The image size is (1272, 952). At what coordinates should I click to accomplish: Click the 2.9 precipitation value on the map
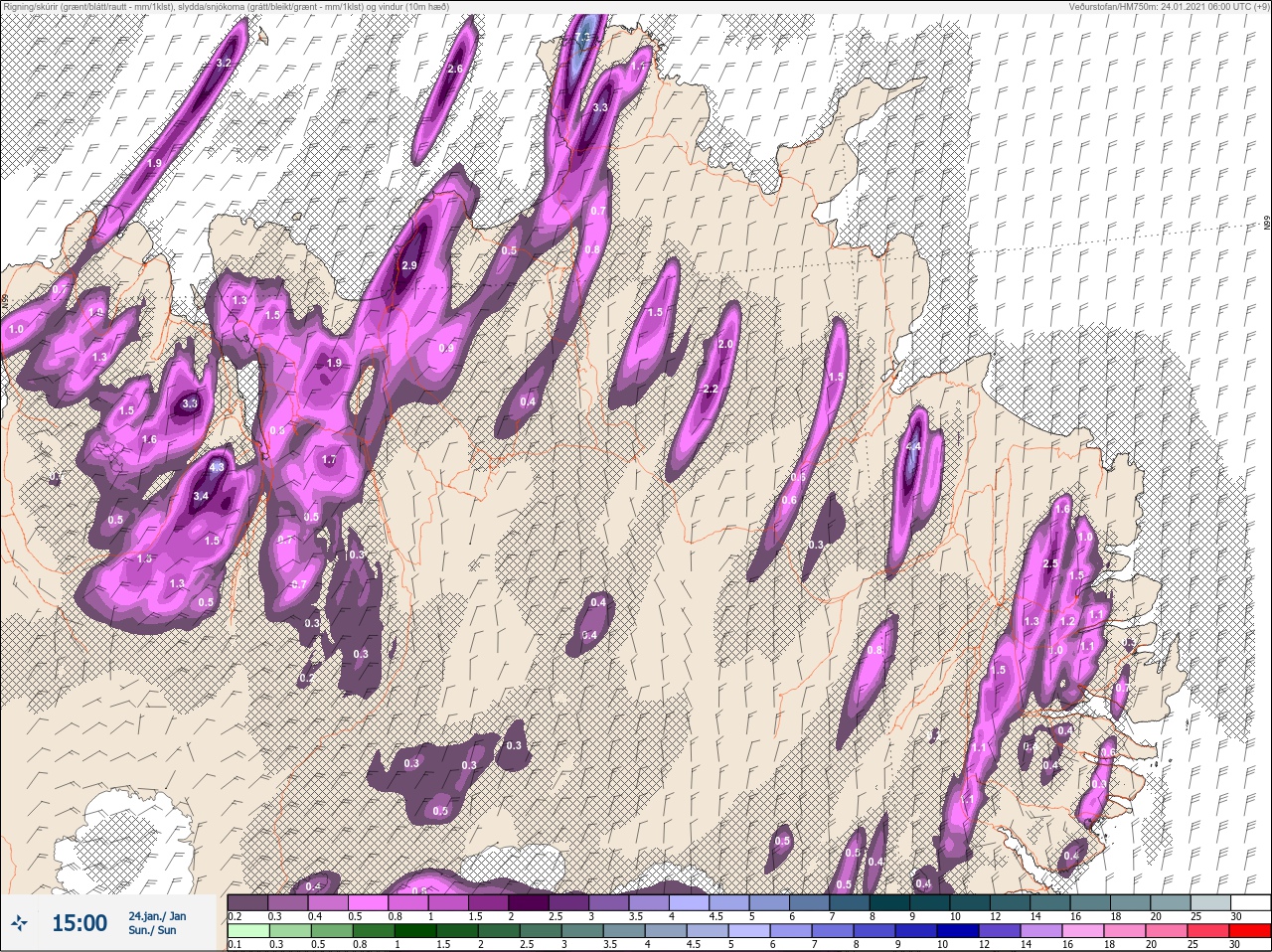click(x=410, y=265)
